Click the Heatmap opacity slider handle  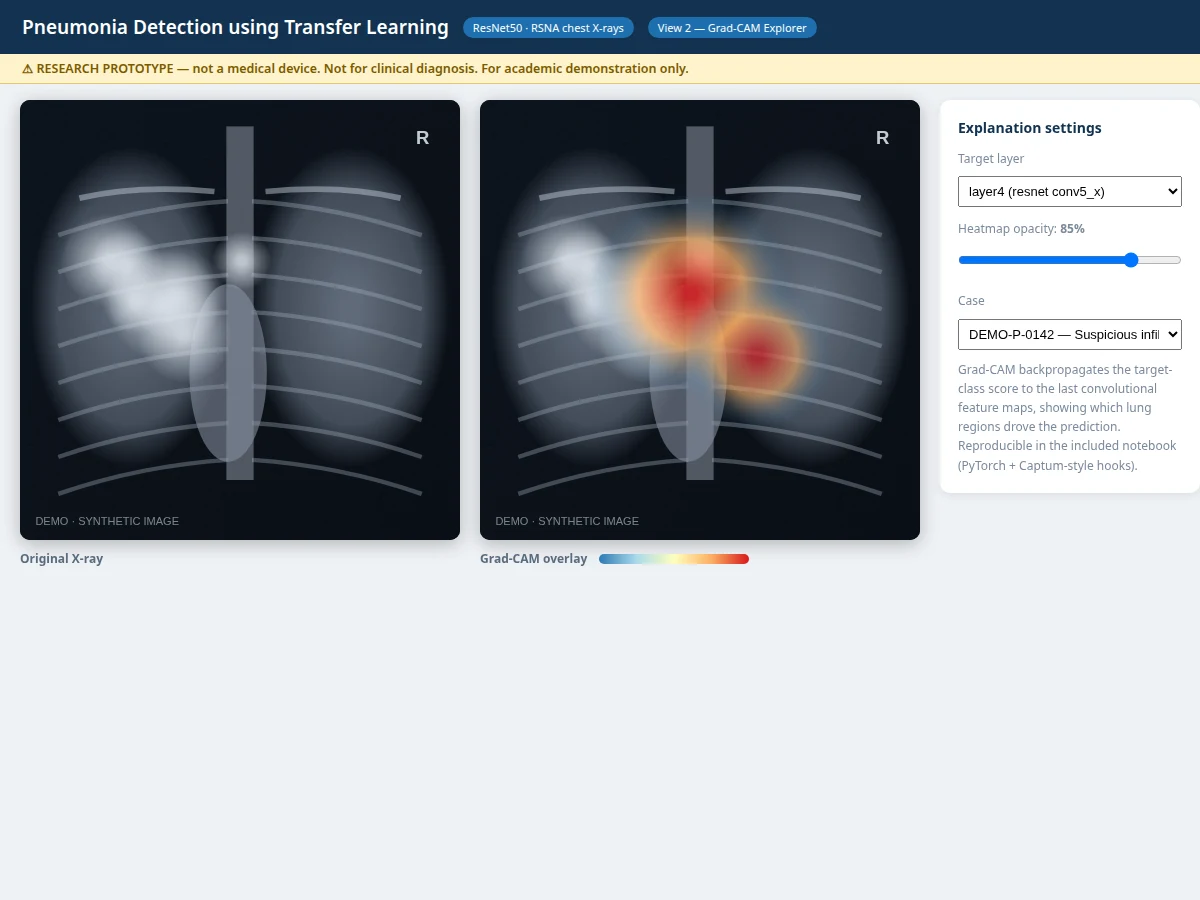[1131, 260]
